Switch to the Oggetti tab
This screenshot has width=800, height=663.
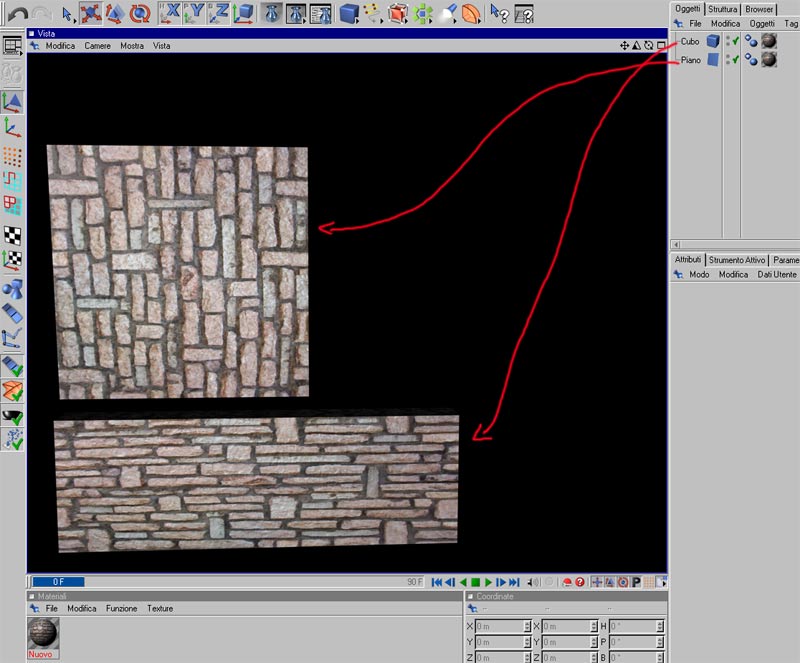[x=687, y=9]
